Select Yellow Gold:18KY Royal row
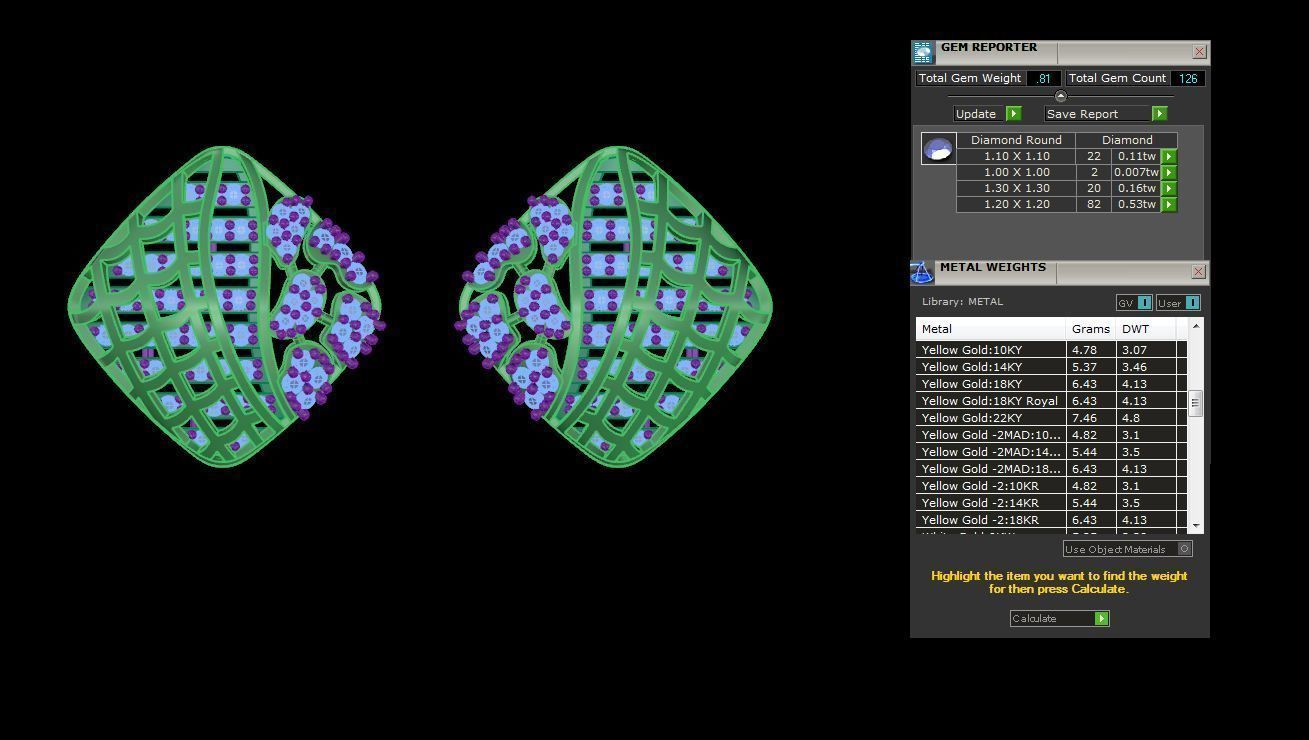This screenshot has width=1309, height=740. [1051, 401]
